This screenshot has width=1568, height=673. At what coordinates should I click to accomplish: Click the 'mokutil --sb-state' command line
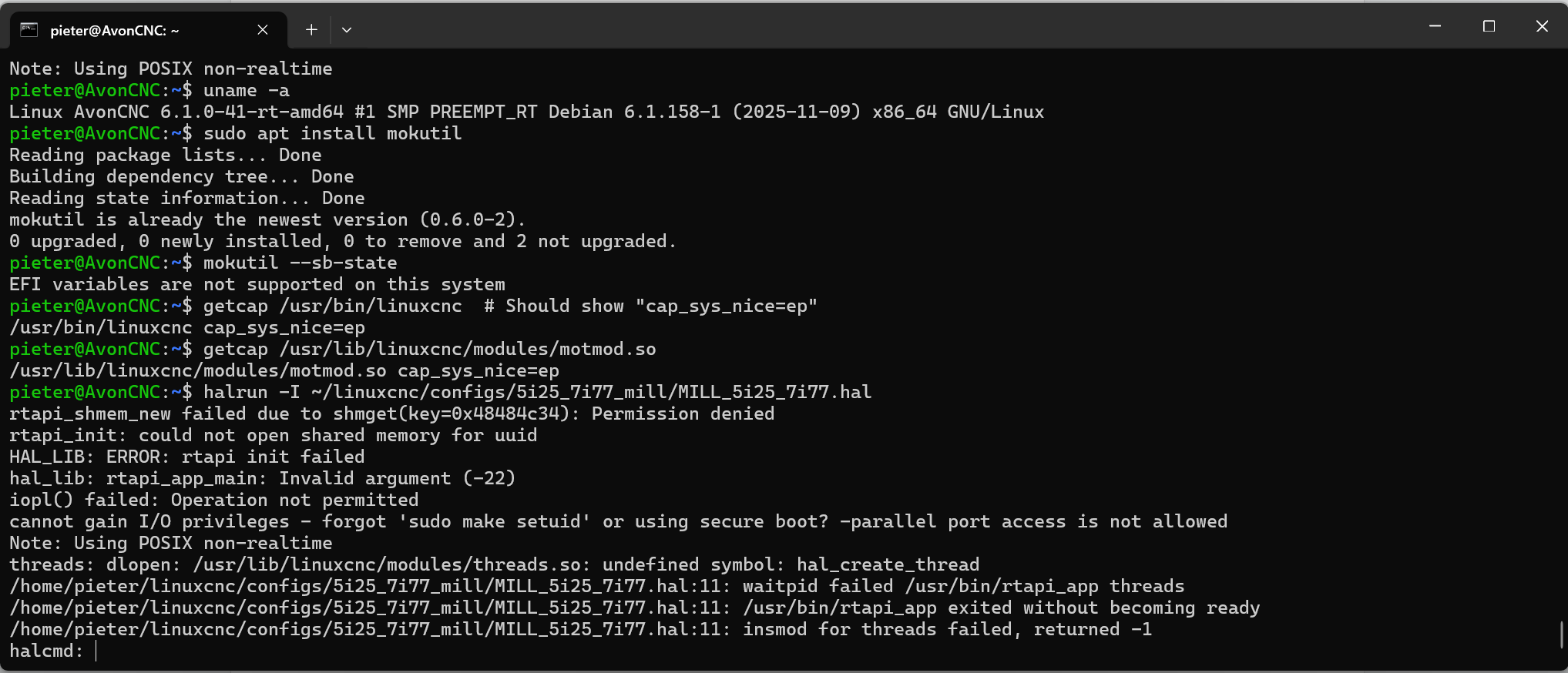pyautogui.click(x=300, y=263)
